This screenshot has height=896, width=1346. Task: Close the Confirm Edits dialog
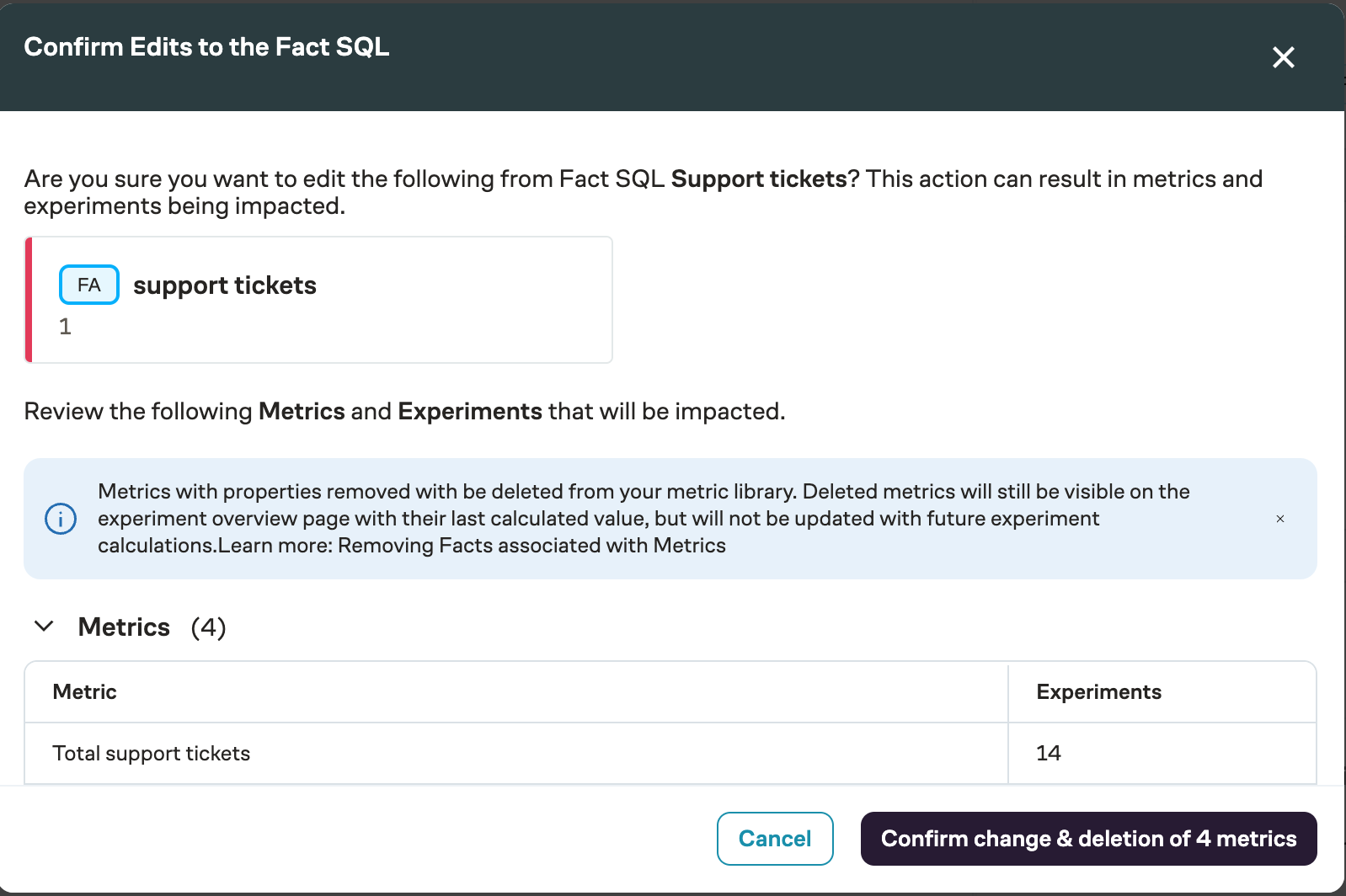(x=1283, y=57)
